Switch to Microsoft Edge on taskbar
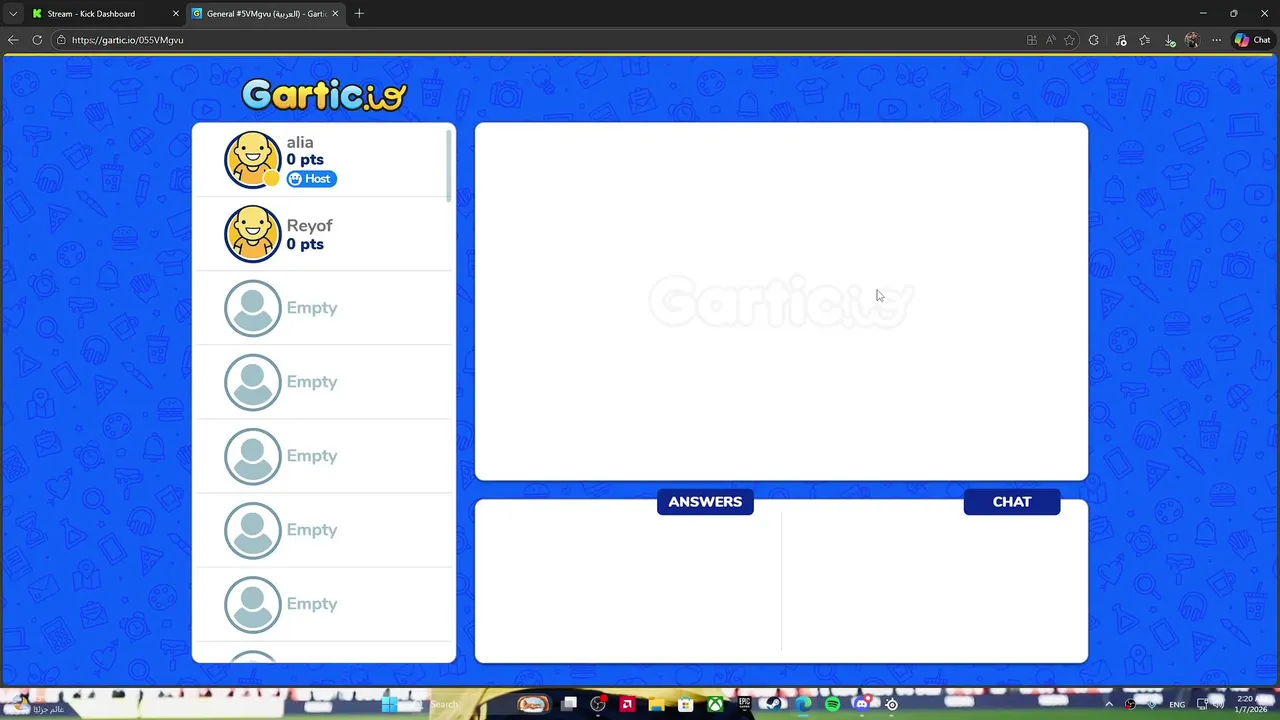The width and height of the screenshot is (1280, 720). [803, 704]
